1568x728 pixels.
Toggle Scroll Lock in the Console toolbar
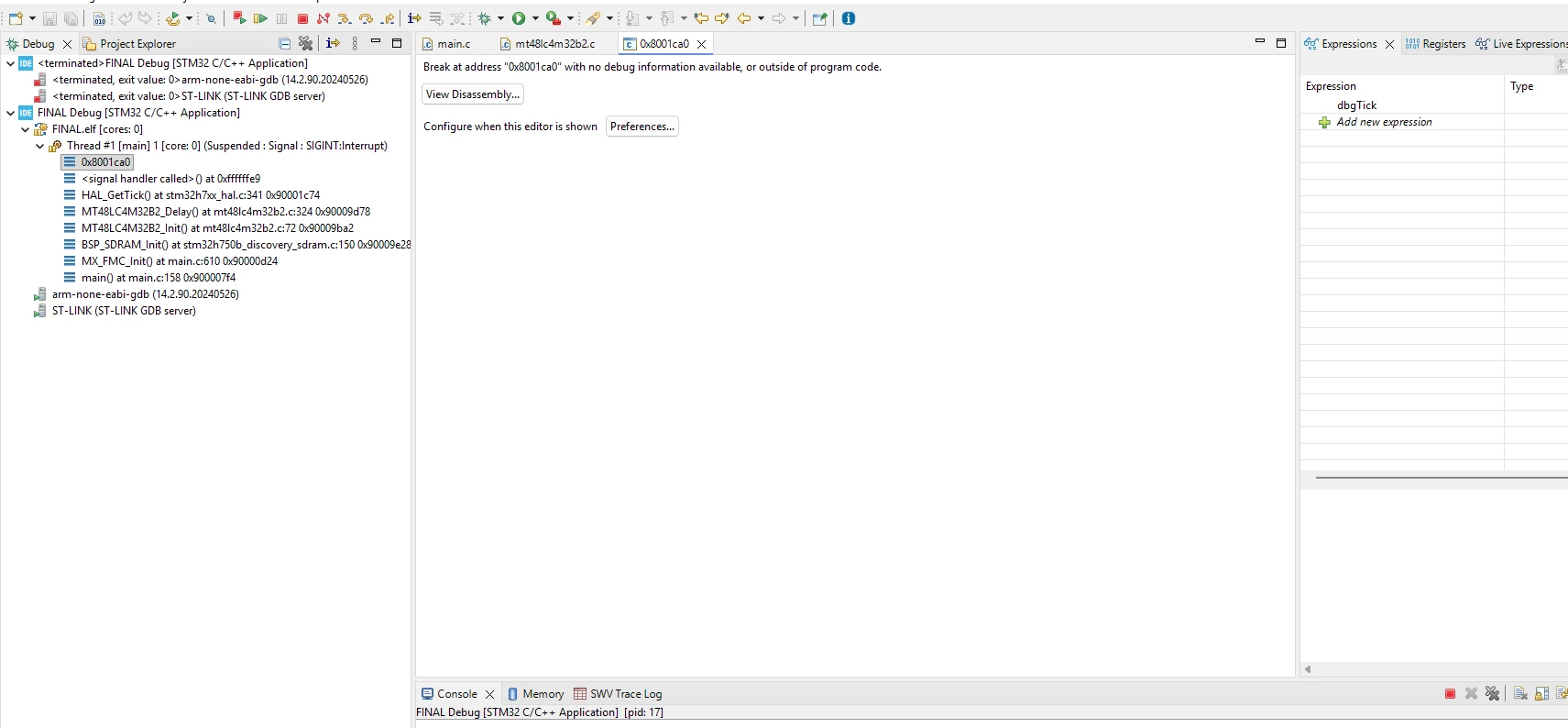pos(1542,693)
